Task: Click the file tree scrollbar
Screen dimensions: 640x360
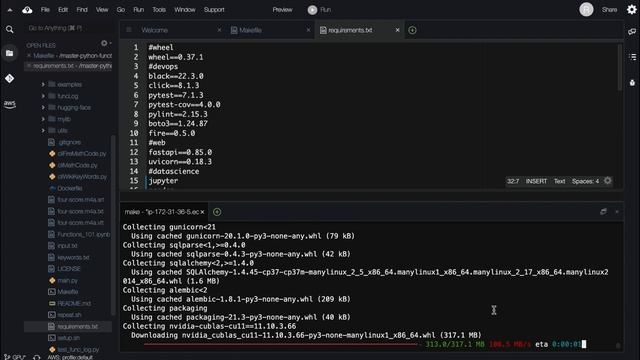Action: [113, 224]
